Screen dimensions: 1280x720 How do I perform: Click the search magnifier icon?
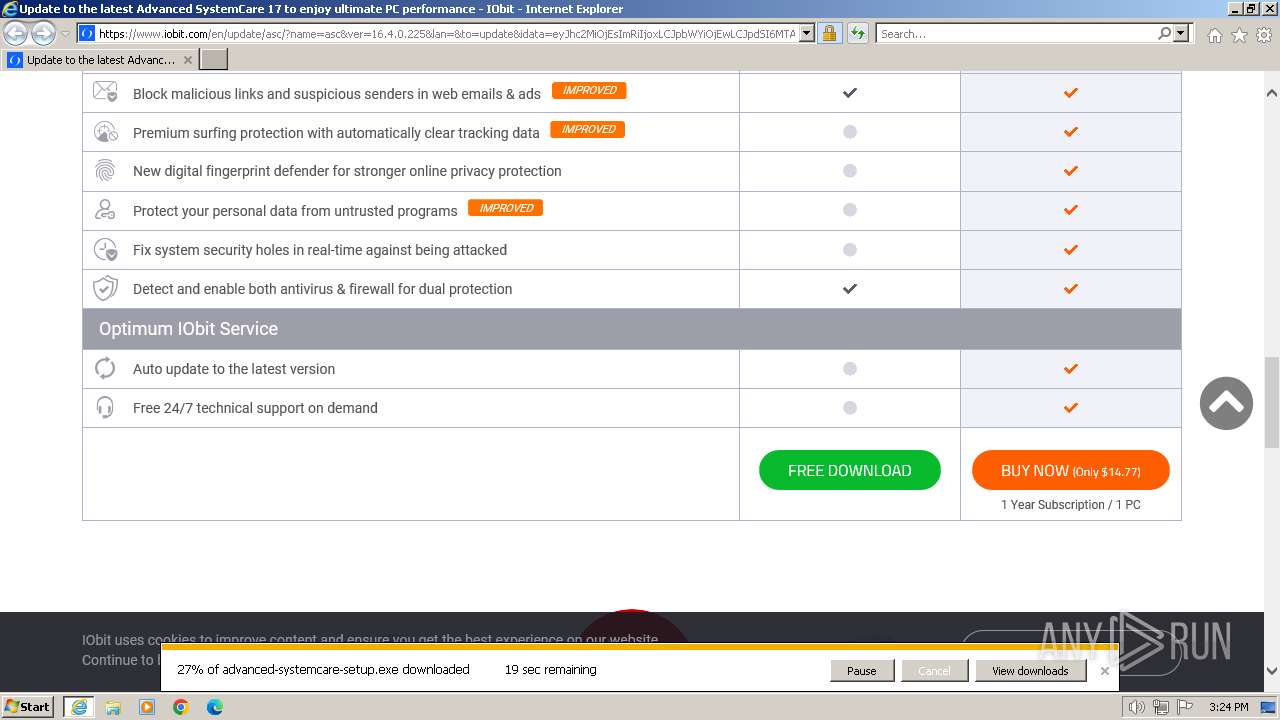click(1164, 33)
